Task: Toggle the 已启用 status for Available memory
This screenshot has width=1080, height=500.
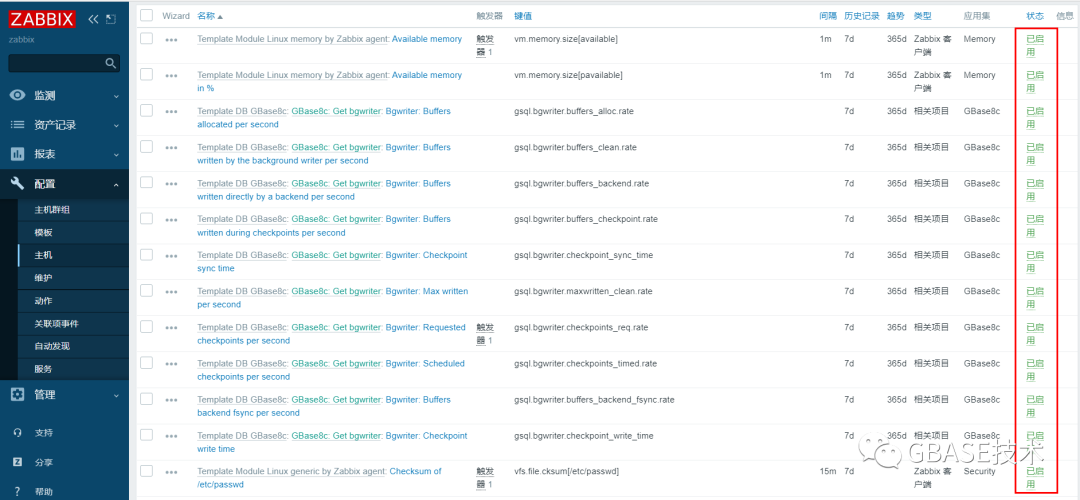Action: pyautogui.click(x=1035, y=45)
